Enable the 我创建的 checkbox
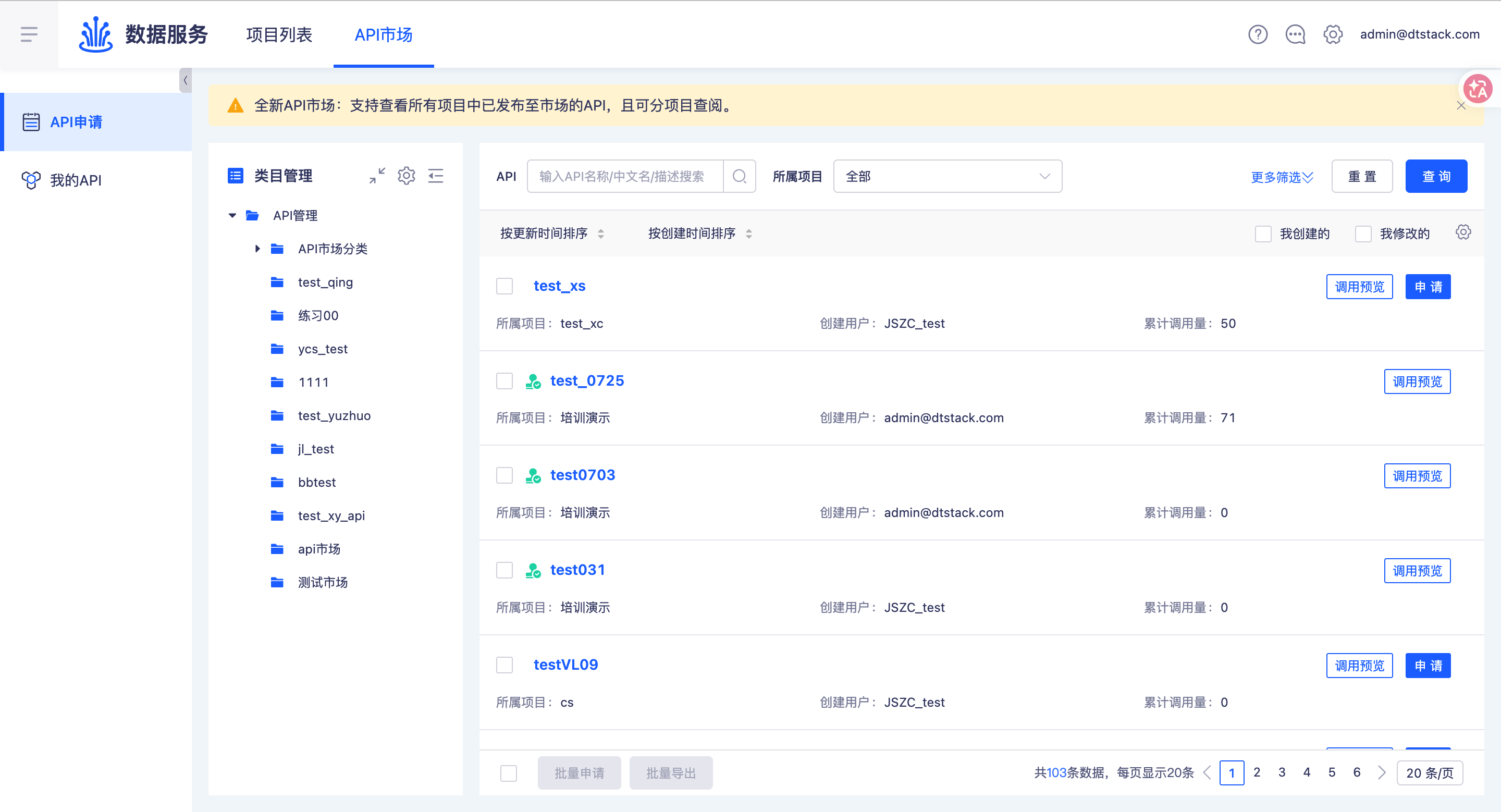 click(1263, 233)
